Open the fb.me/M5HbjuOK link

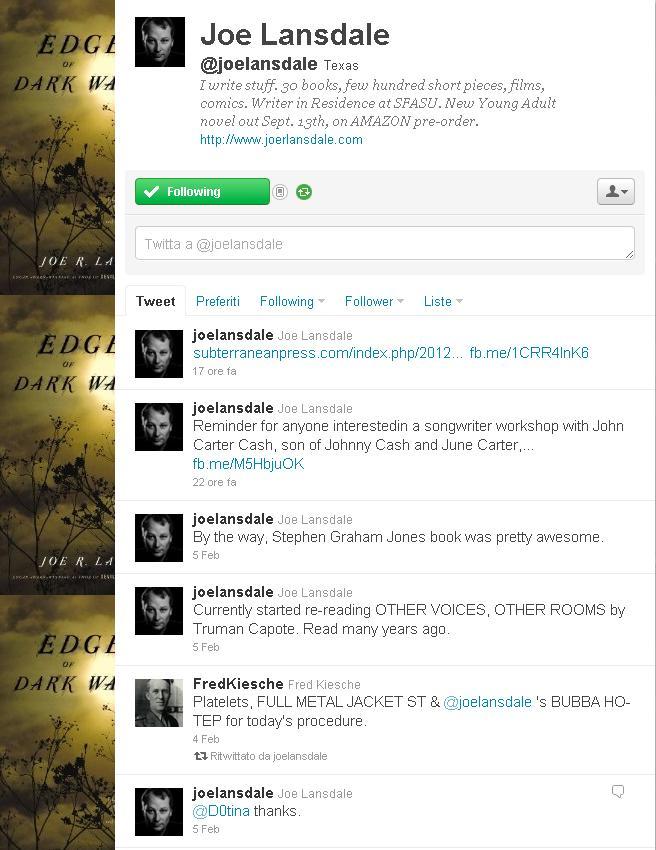click(x=248, y=464)
